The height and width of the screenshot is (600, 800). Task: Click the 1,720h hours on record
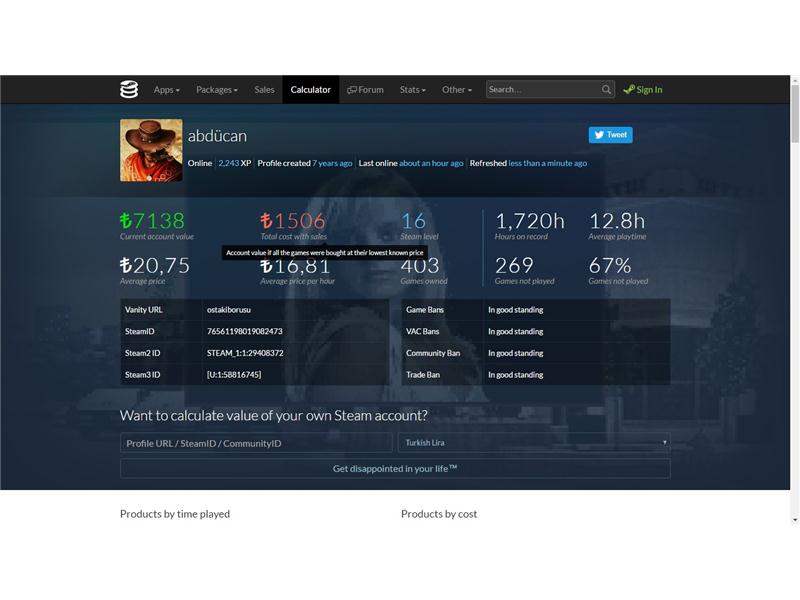click(x=530, y=221)
